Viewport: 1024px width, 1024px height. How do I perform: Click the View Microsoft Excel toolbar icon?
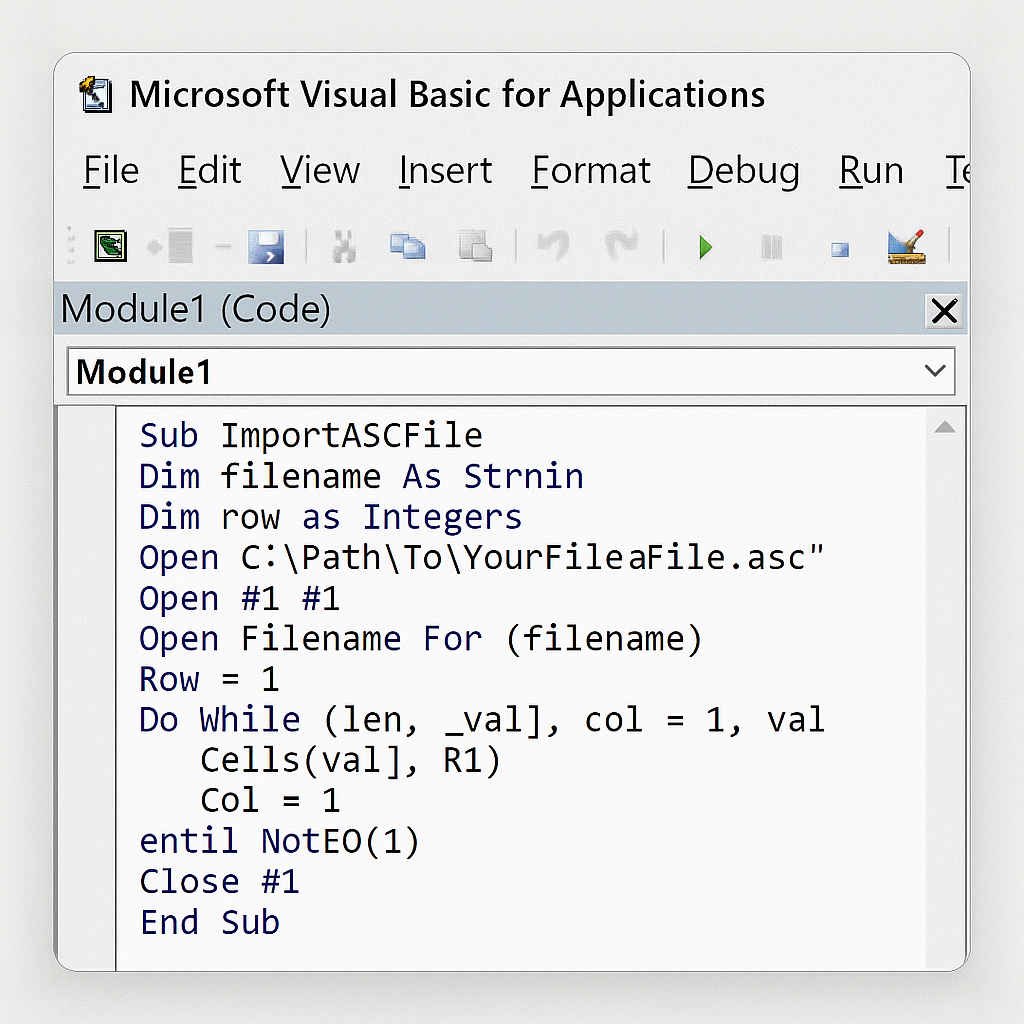110,246
